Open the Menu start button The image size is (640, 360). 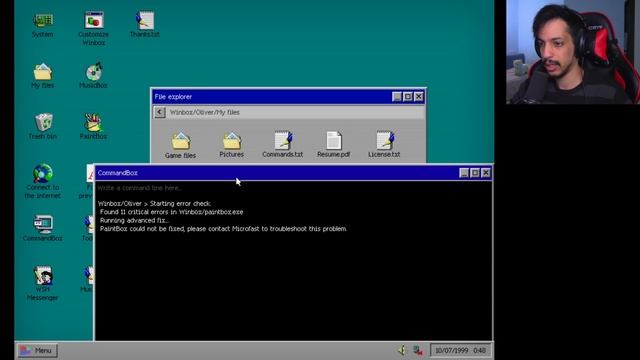coord(37,350)
